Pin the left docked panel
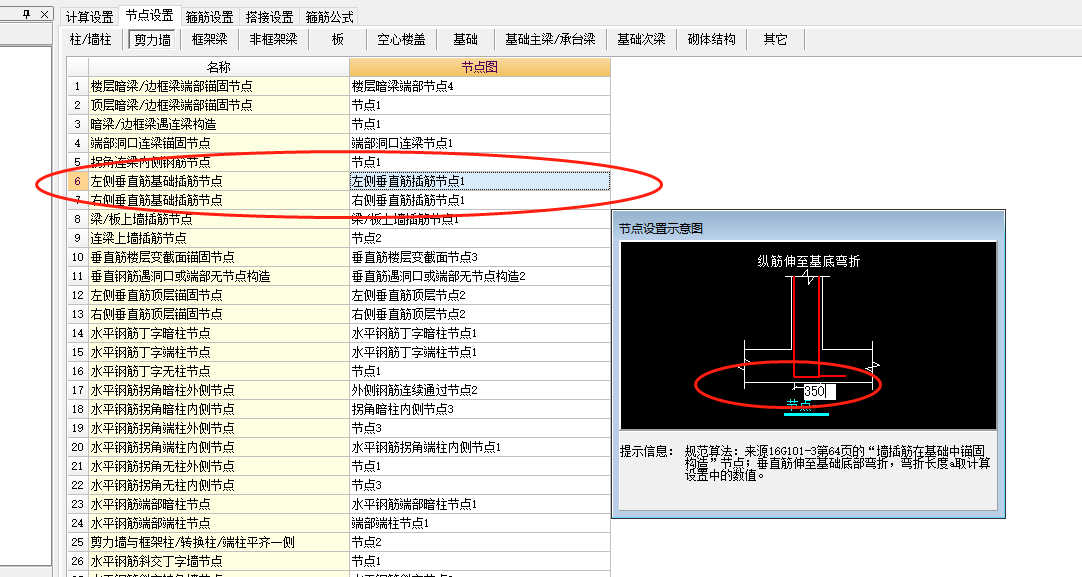Viewport: 1082px width, 577px height. (x=27, y=14)
